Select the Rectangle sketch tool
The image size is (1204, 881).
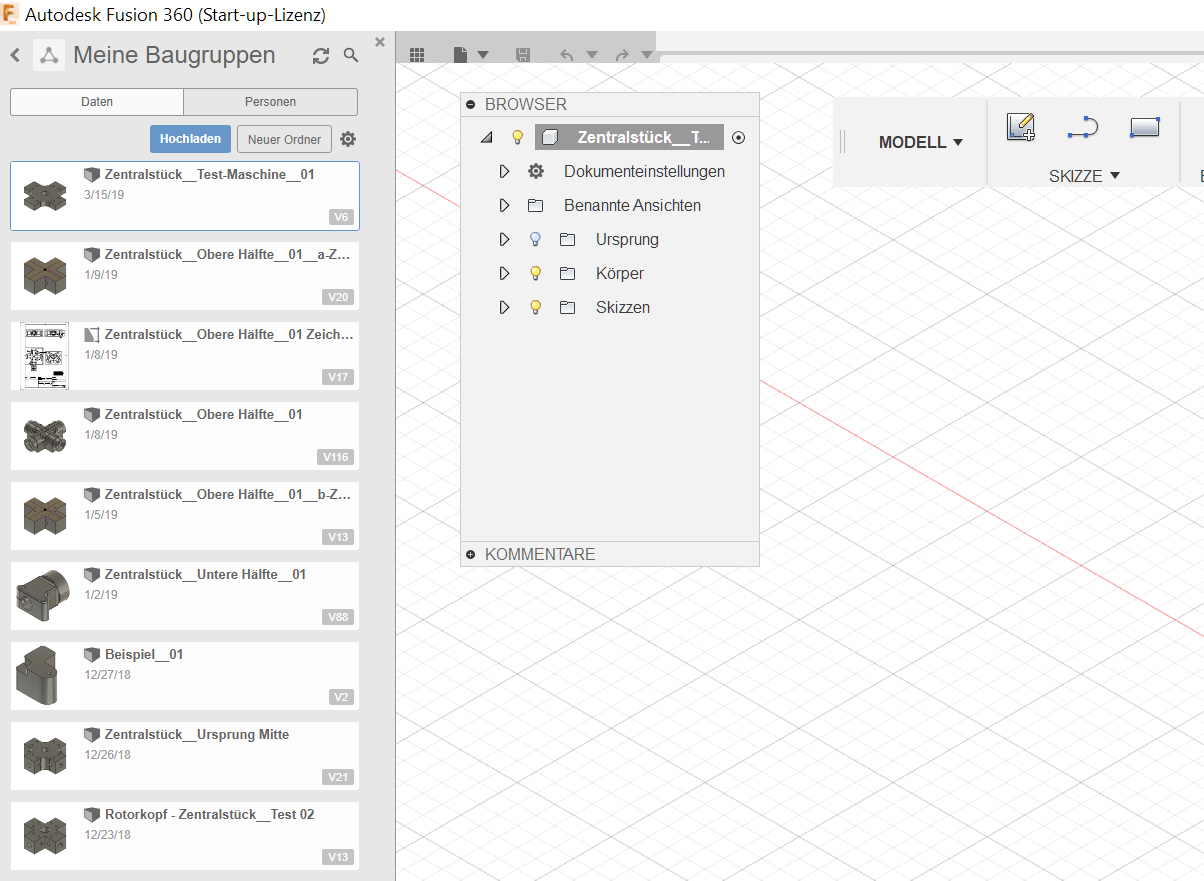(1144, 127)
